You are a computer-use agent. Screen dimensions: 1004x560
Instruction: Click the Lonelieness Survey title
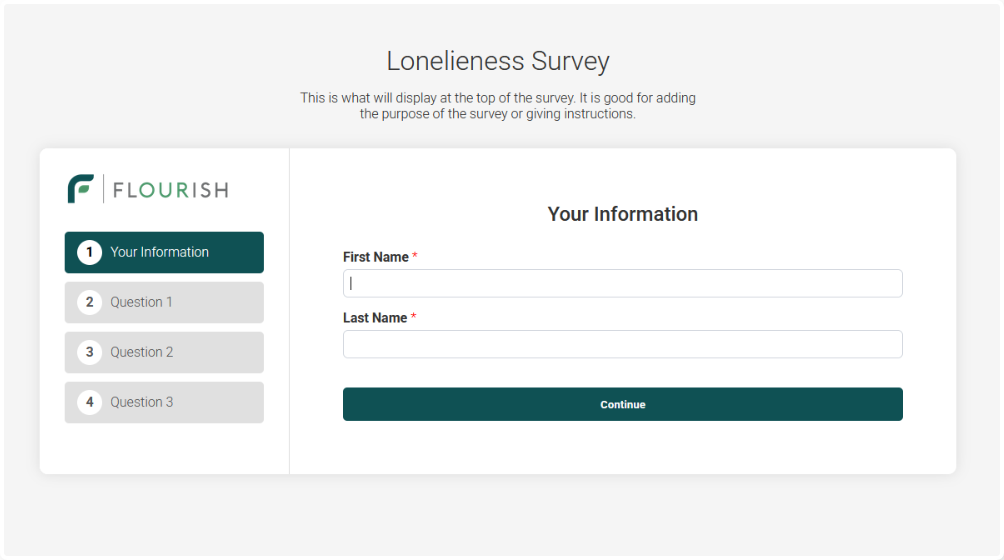498,61
